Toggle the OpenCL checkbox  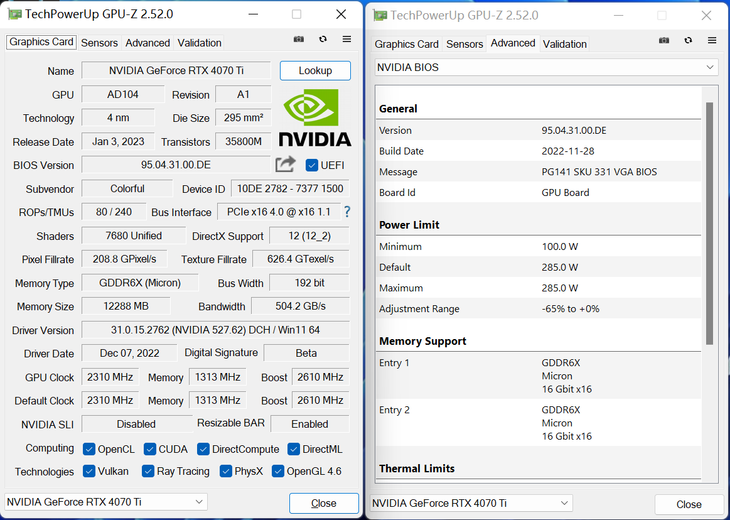click(89, 449)
